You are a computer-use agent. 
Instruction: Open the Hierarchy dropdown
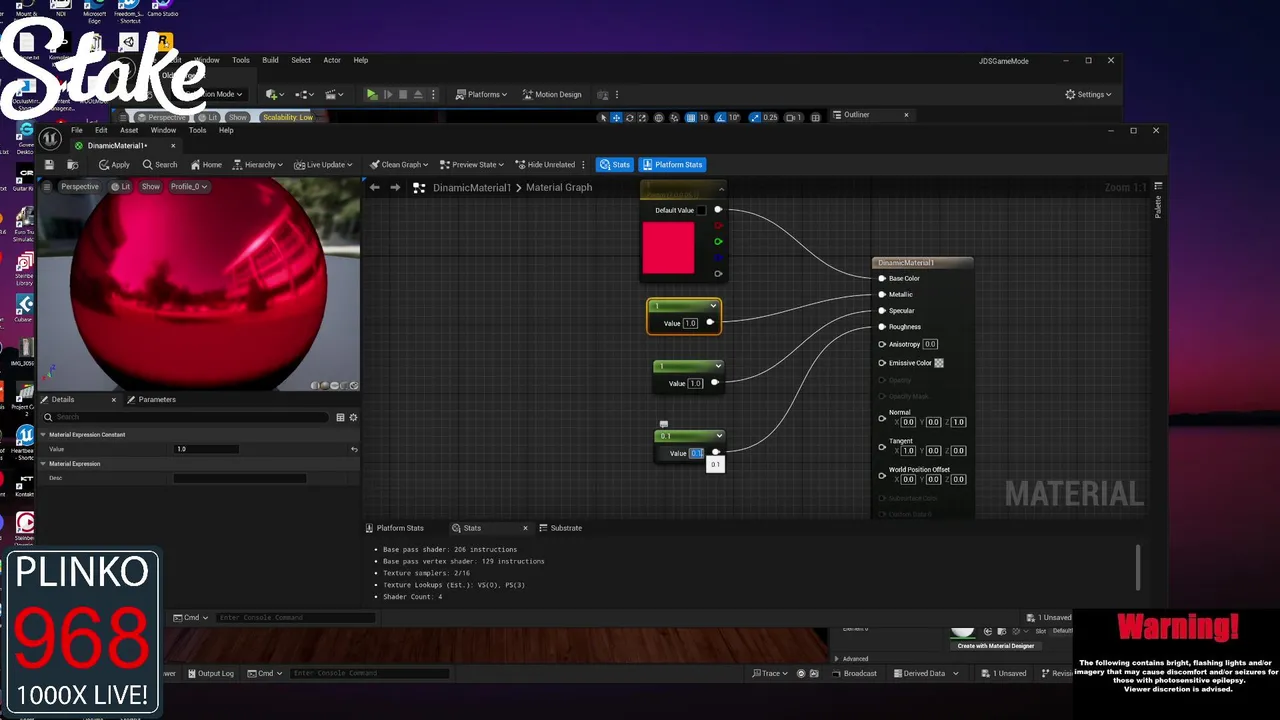pyautogui.click(x=258, y=164)
